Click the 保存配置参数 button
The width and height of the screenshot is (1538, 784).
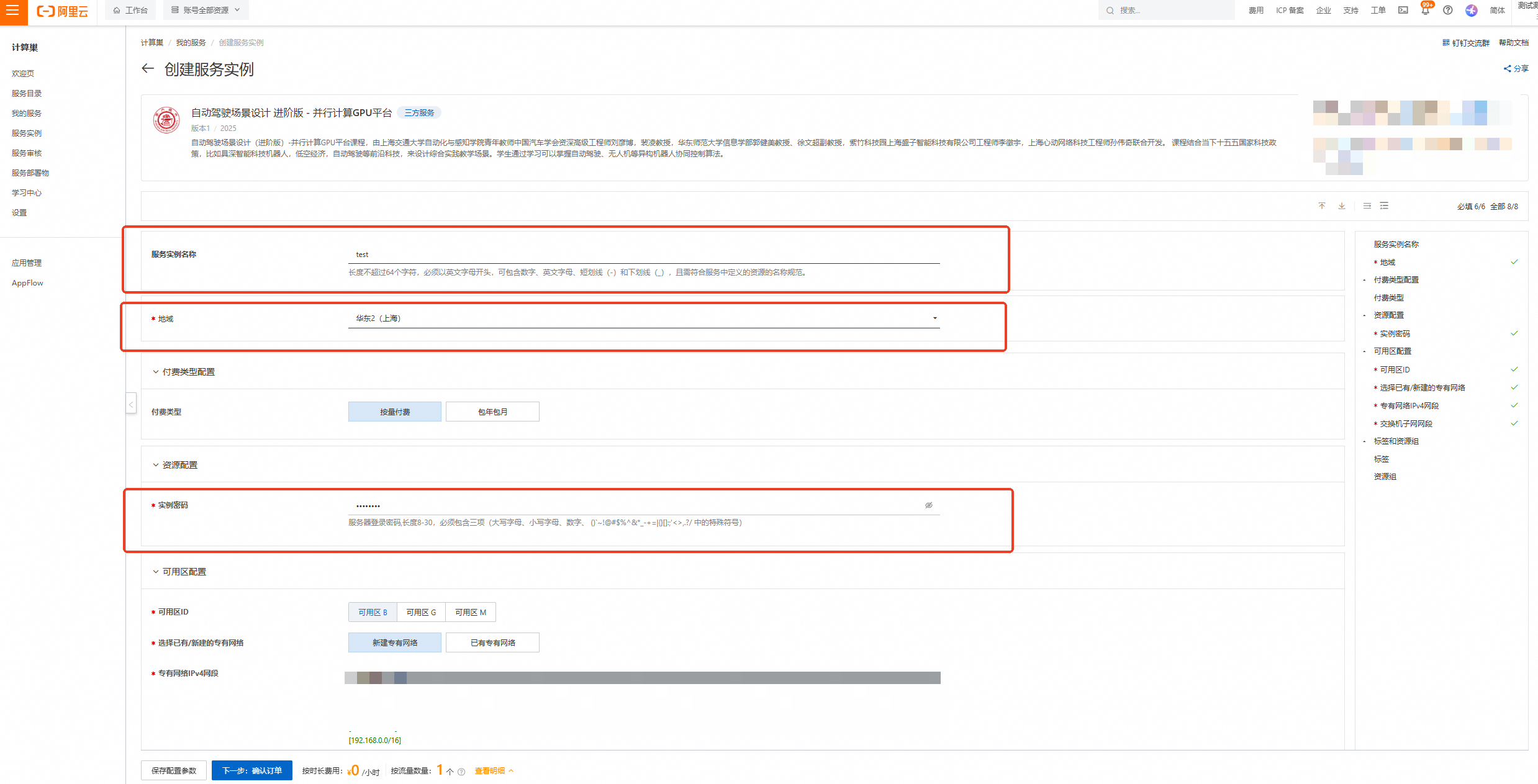174,770
